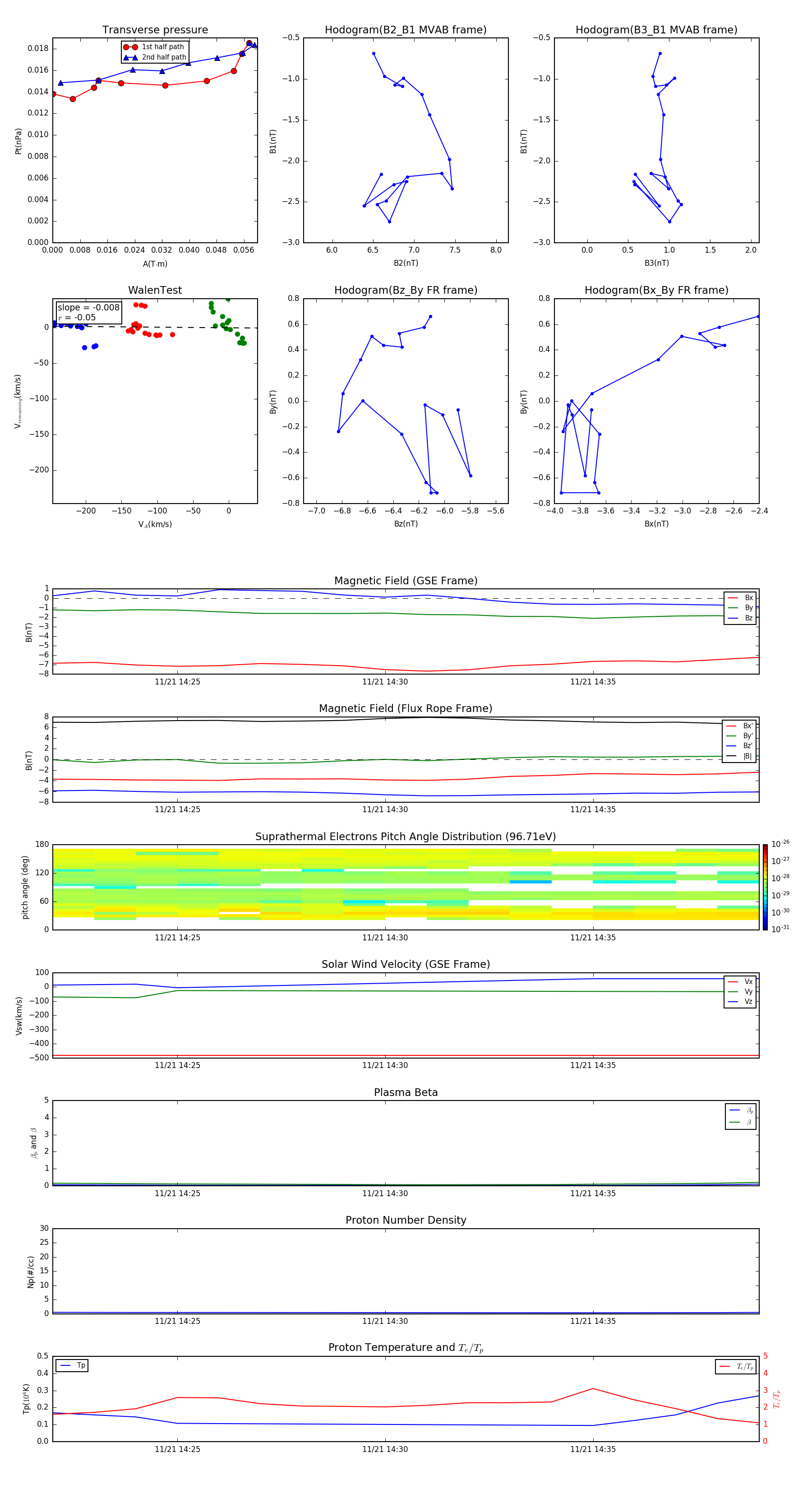
Task: Click the 'Plasma Beta' panel title
Action: tap(406, 1093)
